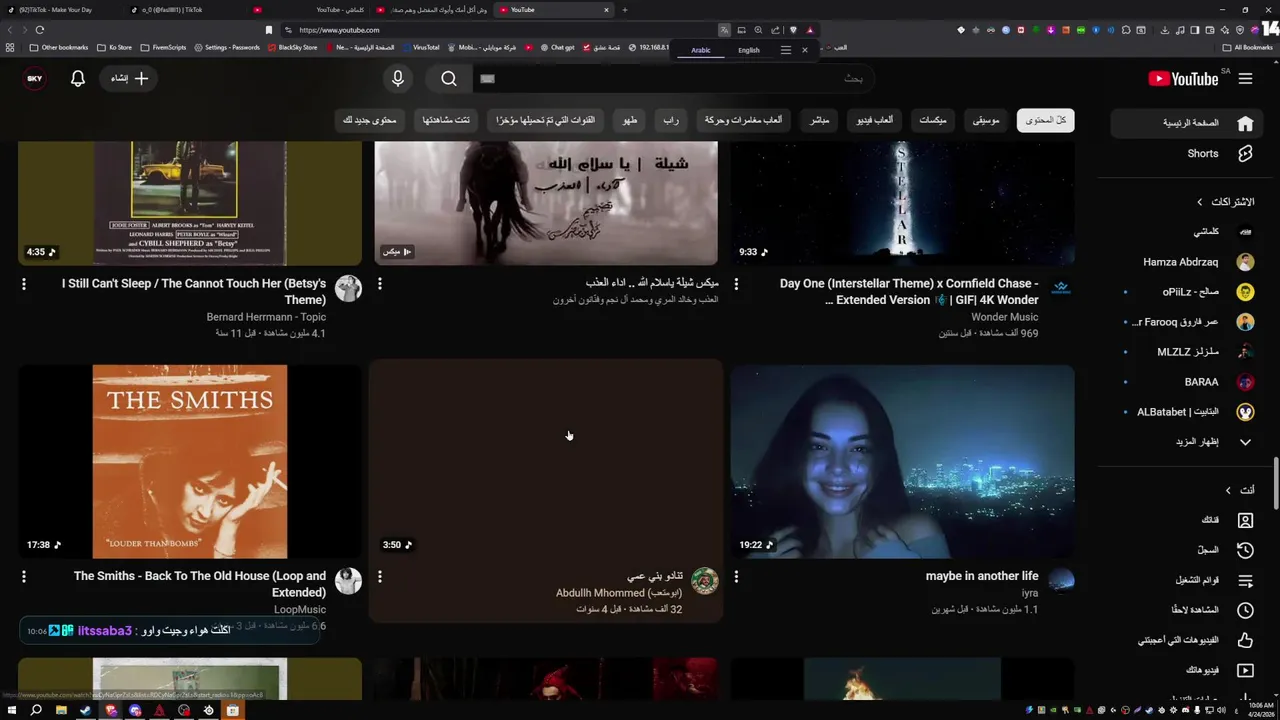Open Shorts from the sidebar
Screen dimensions: 1280x720
click(1188, 154)
